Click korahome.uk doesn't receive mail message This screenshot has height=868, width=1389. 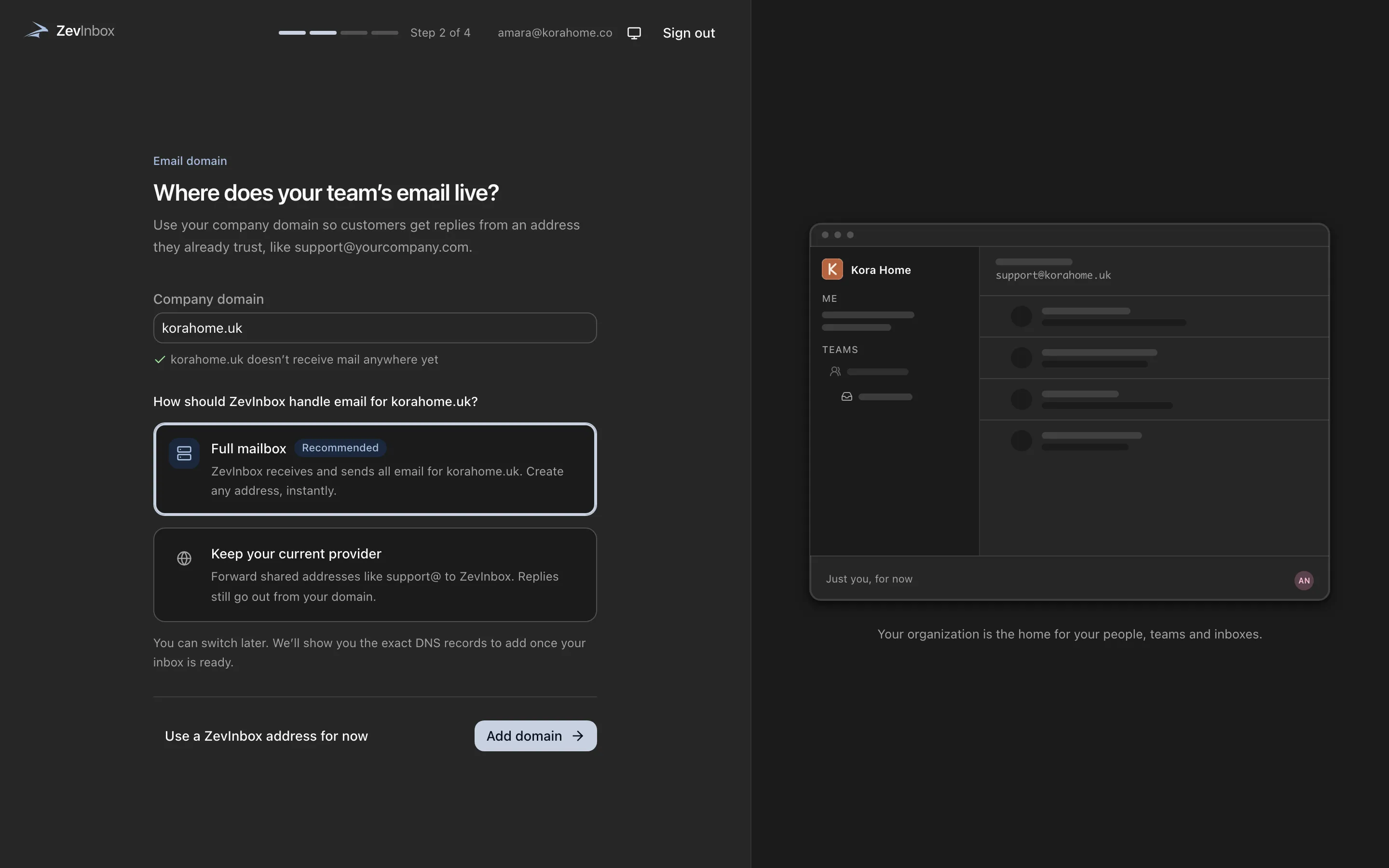pos(304,359)
